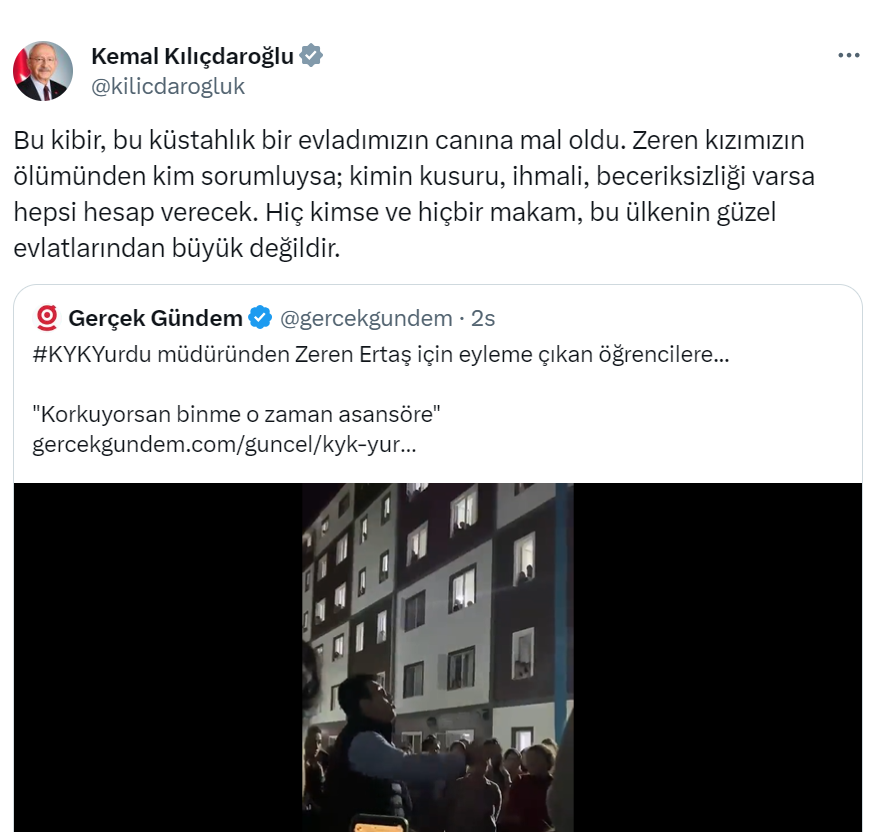Image resolution: width=880 pixels, height=832 pixels.
Task: Click the main tweet text starting 'Bu kibir'
Action: click(414, 194)
